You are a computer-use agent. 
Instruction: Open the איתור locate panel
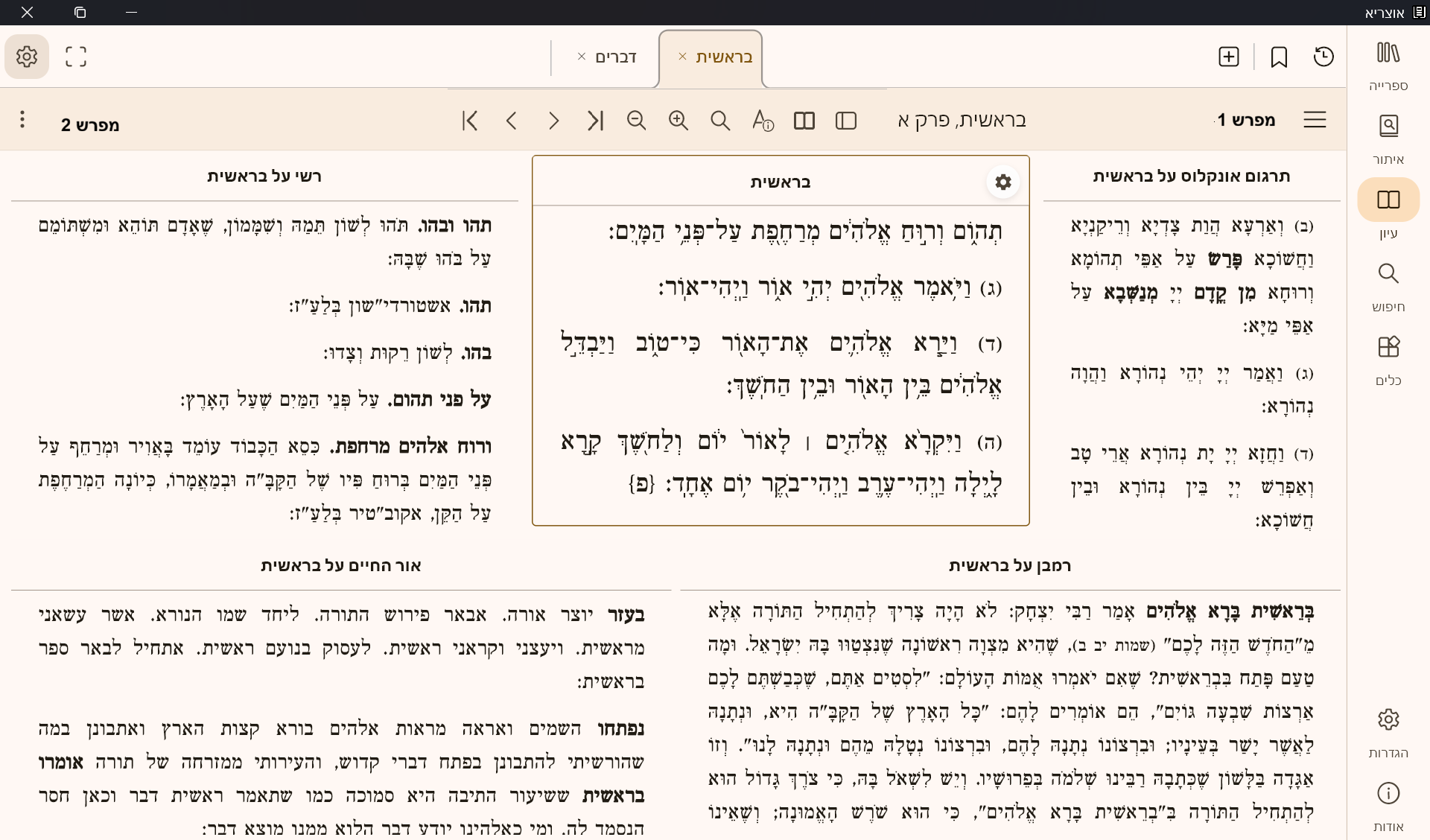[1388, 134]
